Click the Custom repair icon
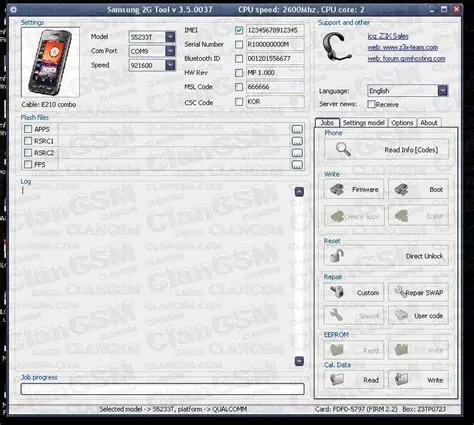474x425 pixels. pos(337,292)
